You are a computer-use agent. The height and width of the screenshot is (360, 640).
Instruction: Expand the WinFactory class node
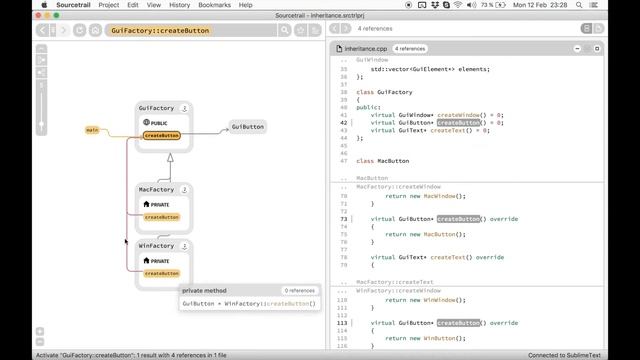(x=184, y=246)
